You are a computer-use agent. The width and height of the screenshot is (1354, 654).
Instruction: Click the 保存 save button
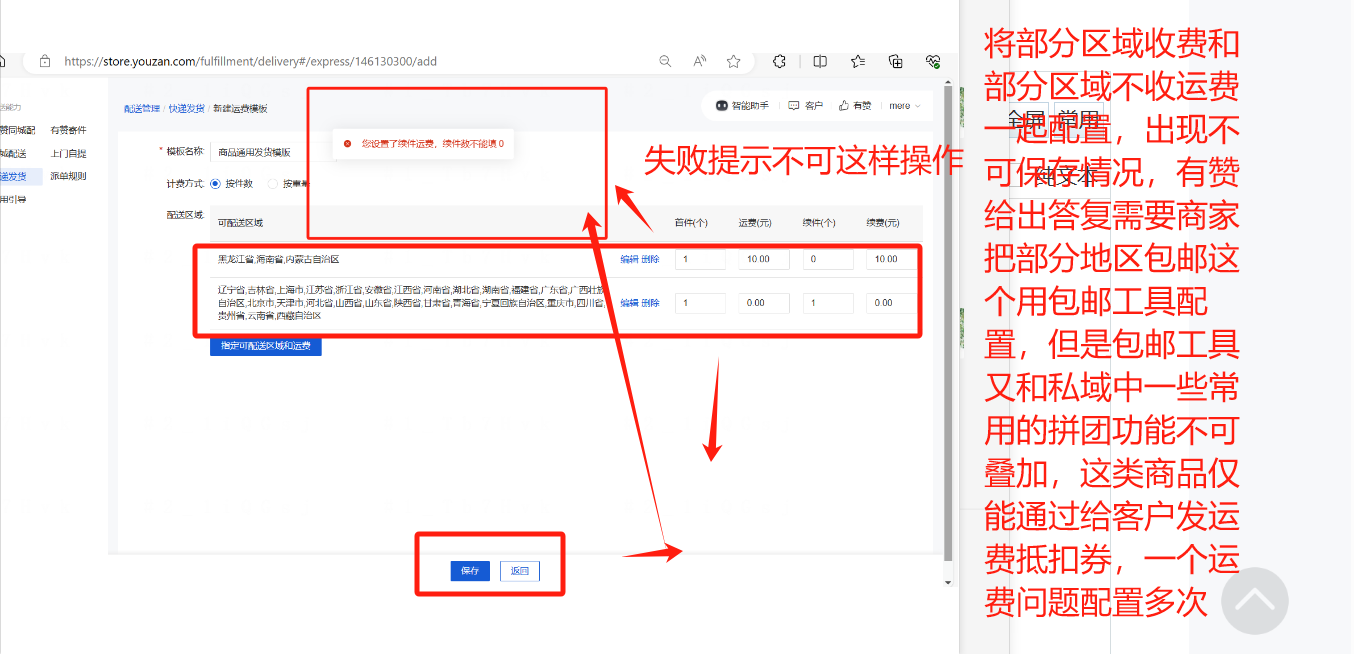pos(470,571)
